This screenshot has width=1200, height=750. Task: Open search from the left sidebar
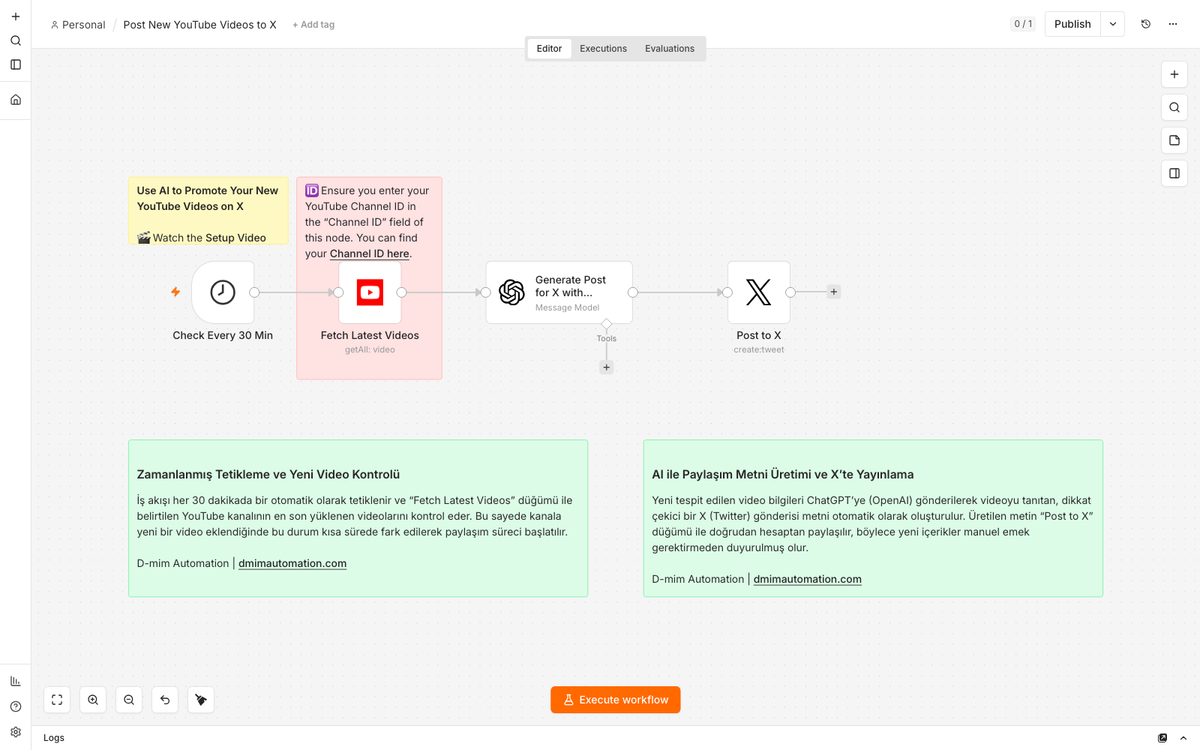(x=15, y=41)
